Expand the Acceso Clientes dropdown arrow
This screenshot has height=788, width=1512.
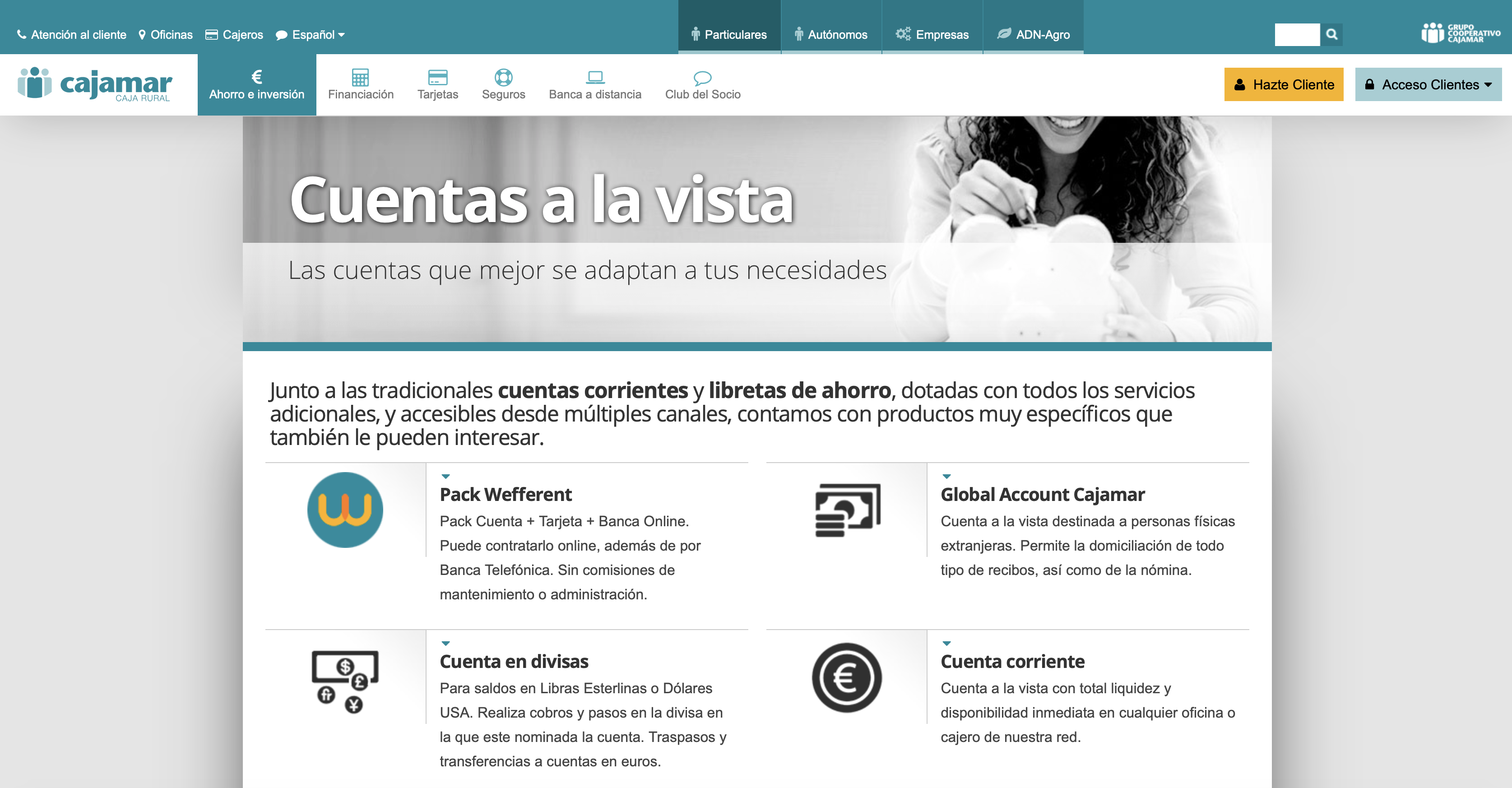tap(1488, 84)
